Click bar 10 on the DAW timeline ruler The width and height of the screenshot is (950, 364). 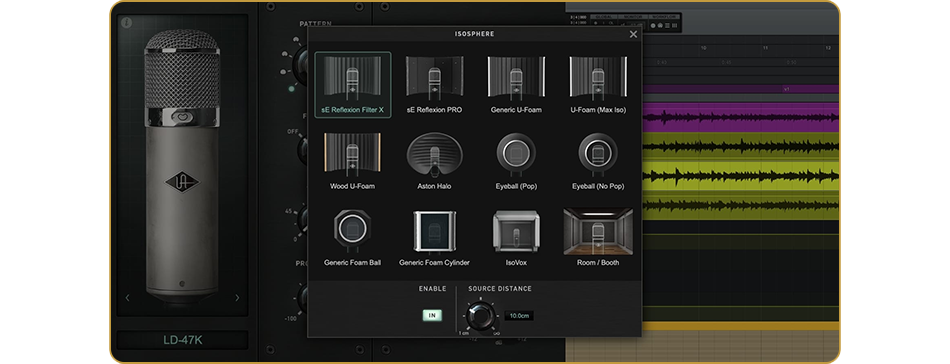703,48
